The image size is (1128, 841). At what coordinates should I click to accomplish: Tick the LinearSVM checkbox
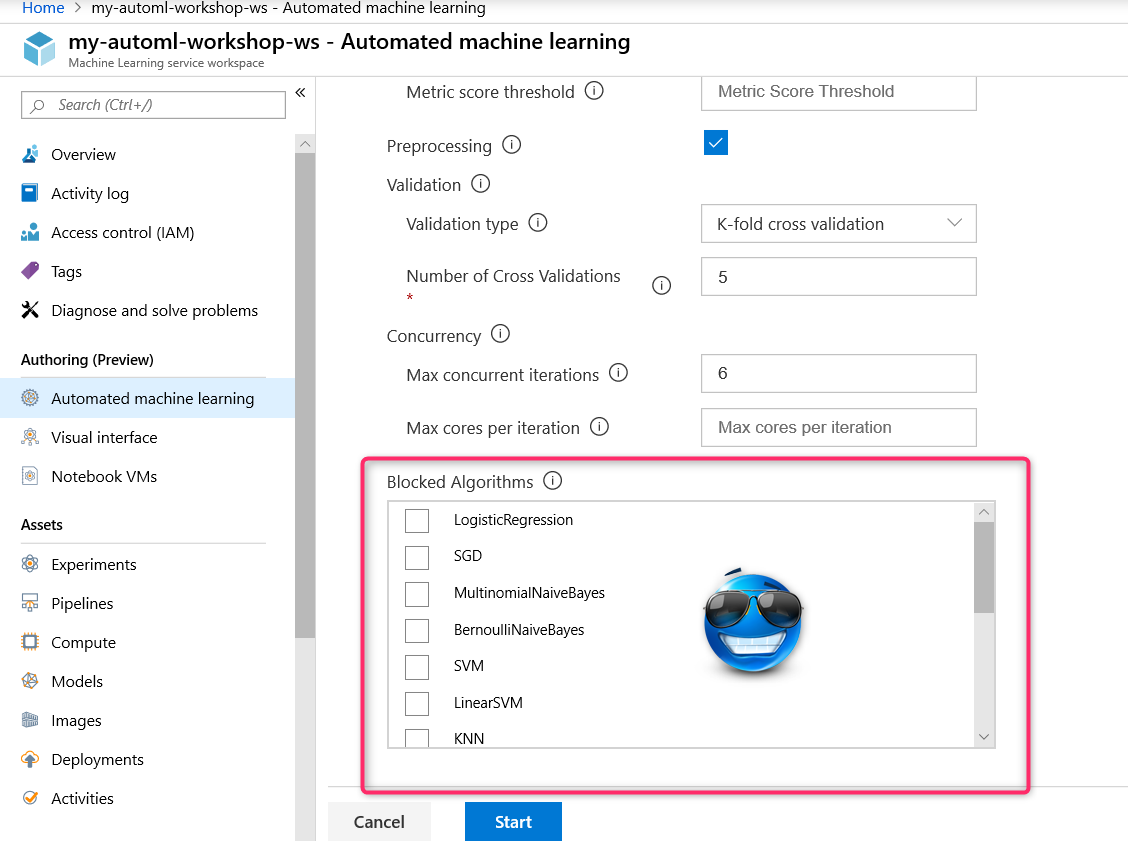417,704
